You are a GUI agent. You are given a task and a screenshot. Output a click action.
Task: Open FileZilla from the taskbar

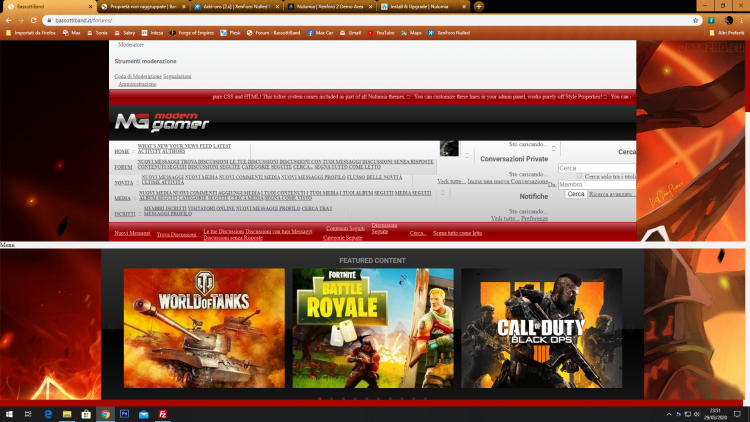click(162, 413)
